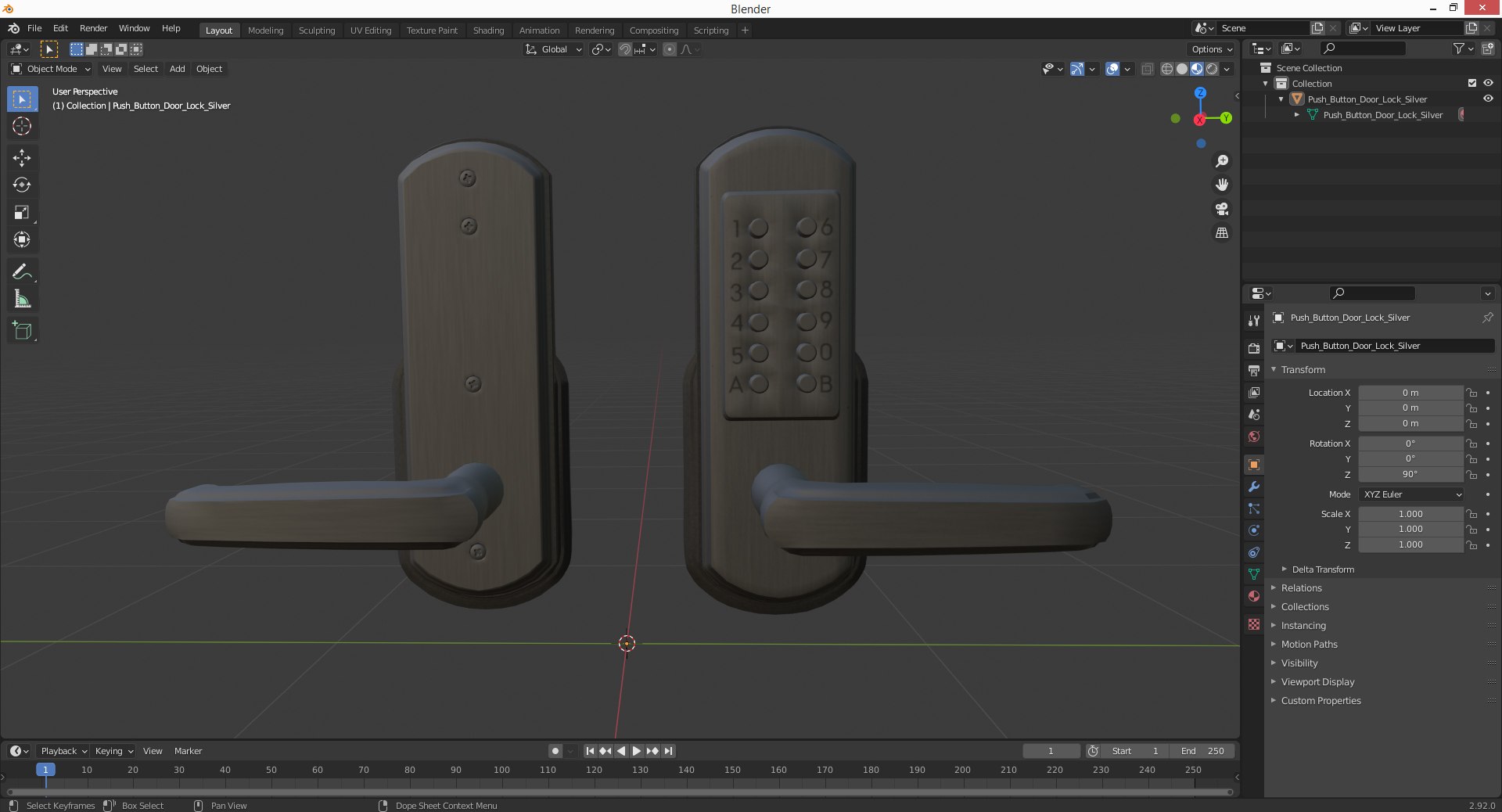1502x812 pixels.
Task: Toggle X-ray display mode
Action: (x=1147, y=70)
